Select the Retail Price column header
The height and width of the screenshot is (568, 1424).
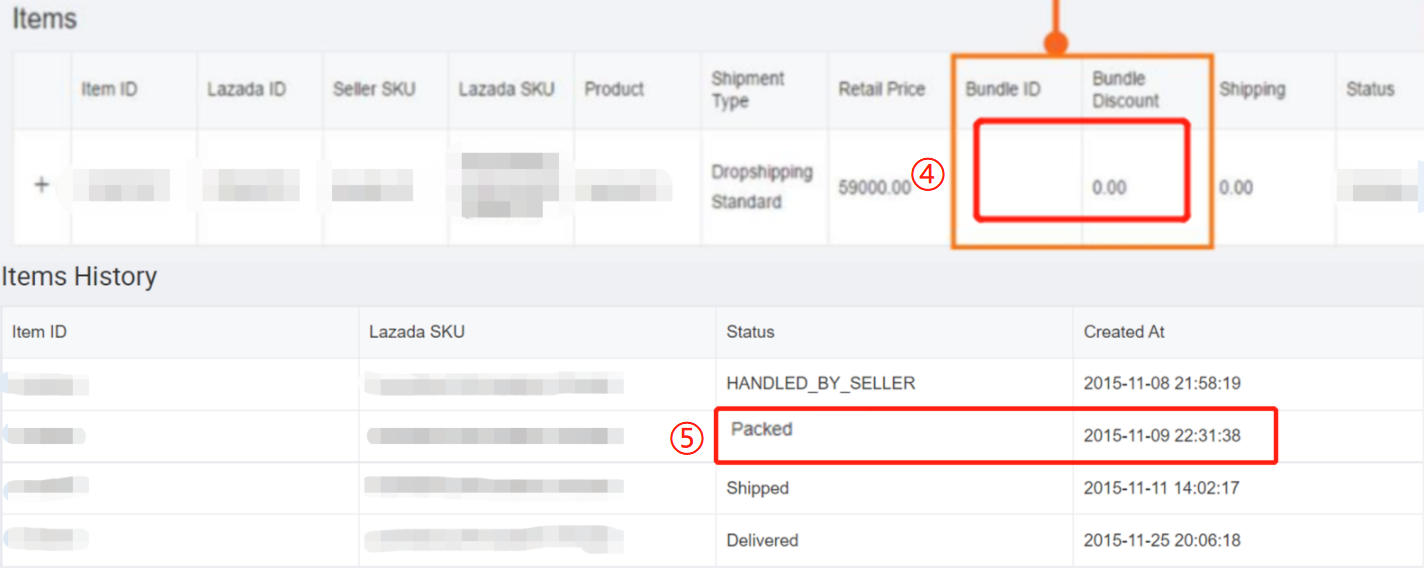point(882,89)
